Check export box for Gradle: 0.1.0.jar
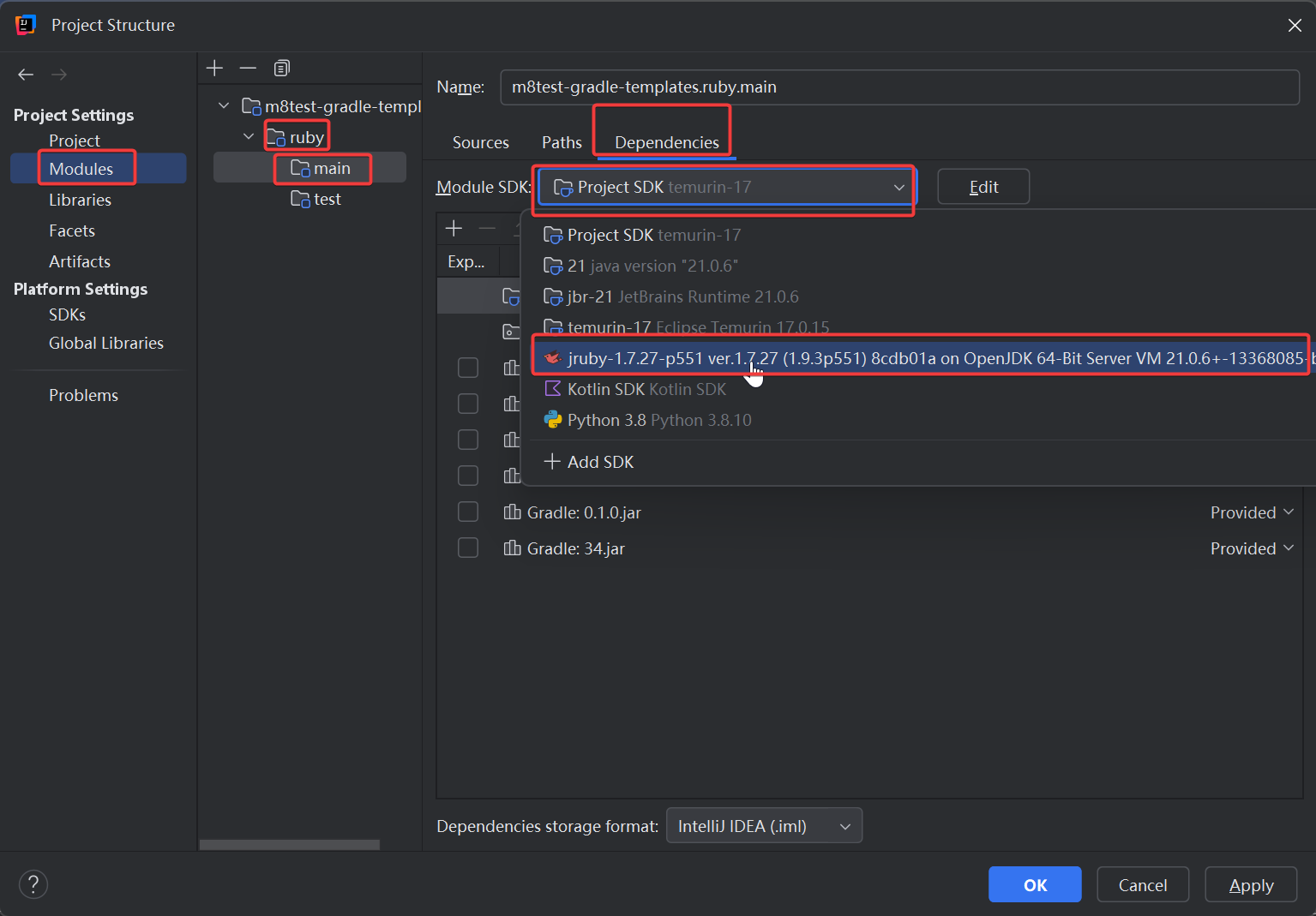 point(468,512)
